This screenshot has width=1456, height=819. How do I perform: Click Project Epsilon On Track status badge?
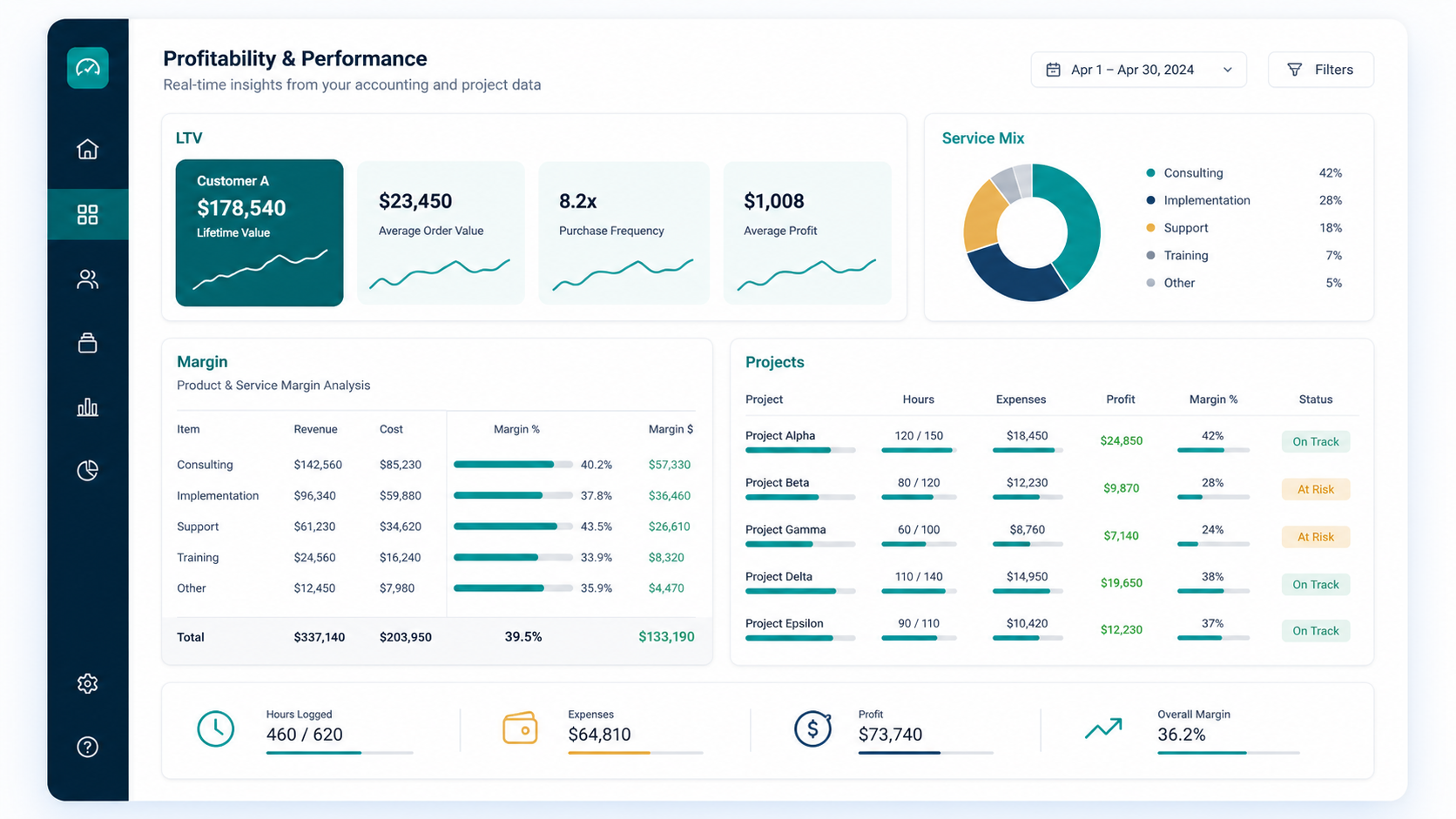[x=1315, y=630]
